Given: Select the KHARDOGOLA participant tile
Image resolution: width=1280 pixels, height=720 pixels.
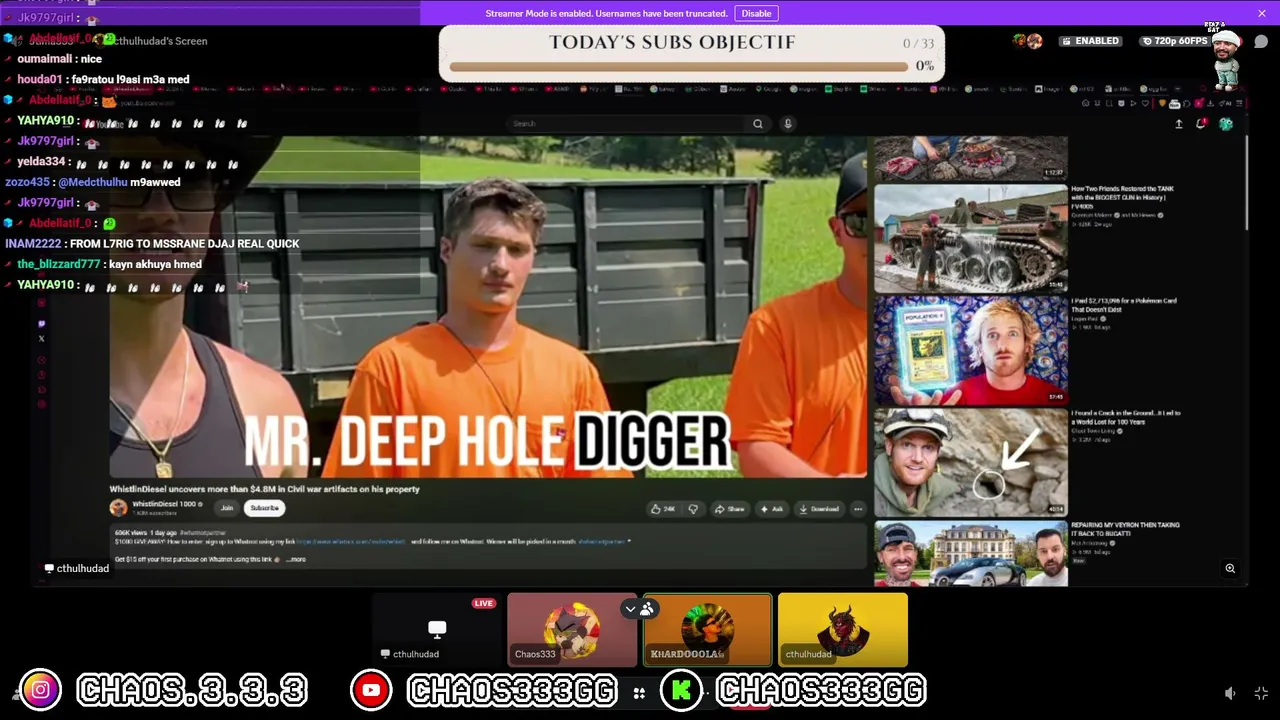Looking at the screenshot, I should coord(708,630).
